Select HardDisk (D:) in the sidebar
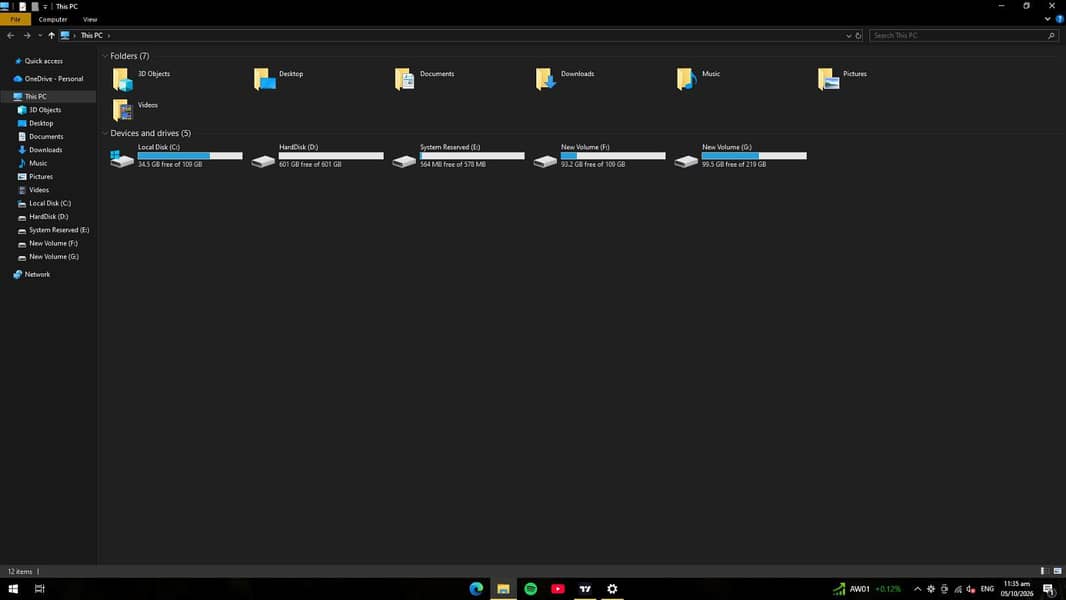 pos(48,217)
